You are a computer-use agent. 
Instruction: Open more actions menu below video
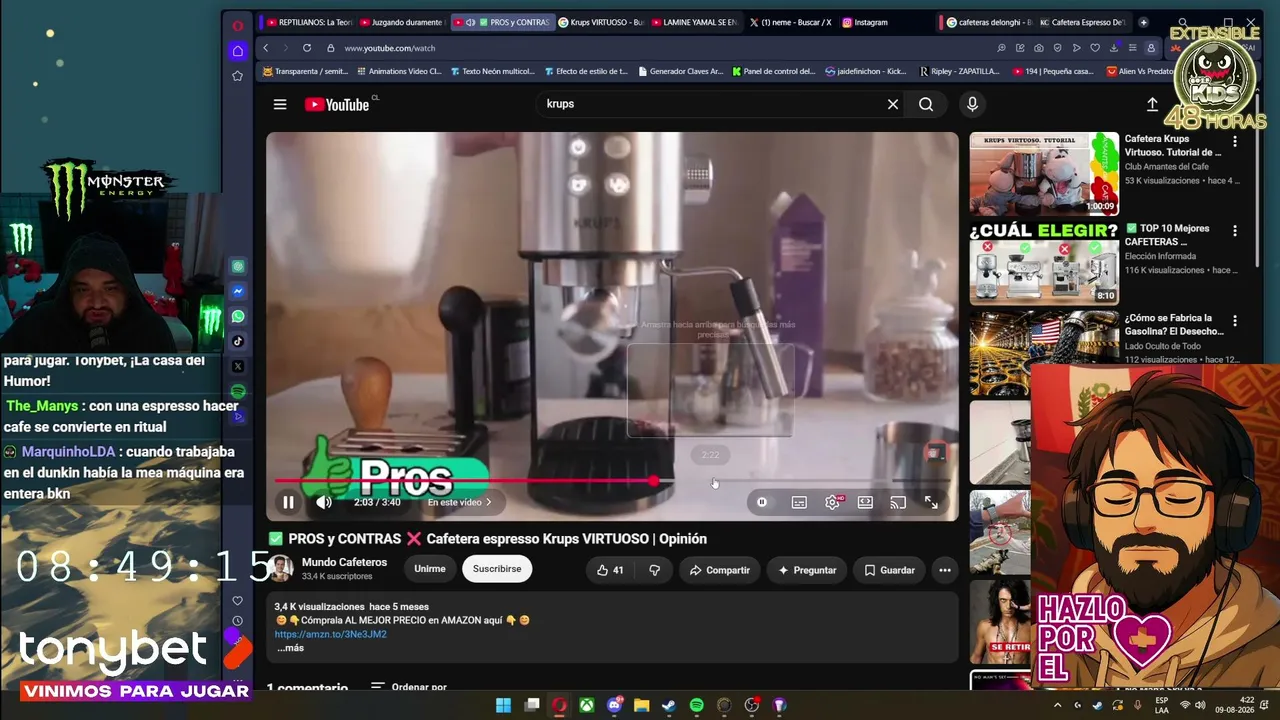tap(945, 570)
